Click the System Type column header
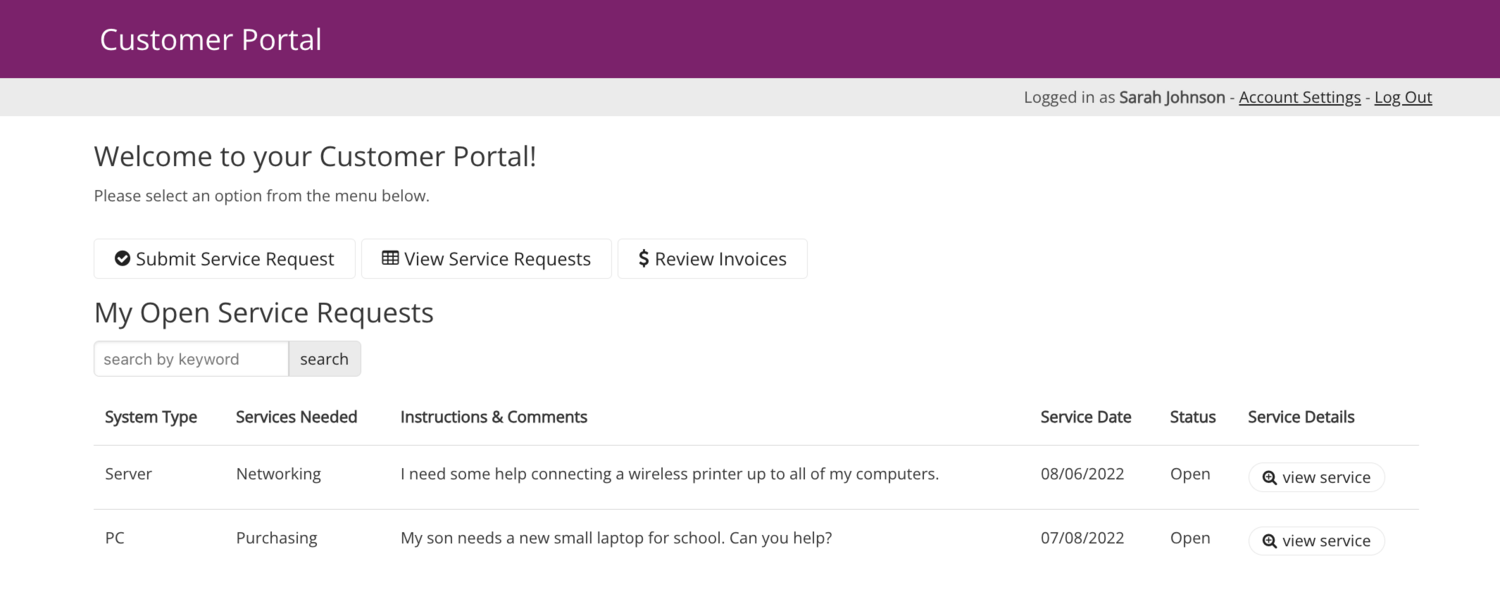This screenshot has height=604, width=1500. (x=151, y=417)
